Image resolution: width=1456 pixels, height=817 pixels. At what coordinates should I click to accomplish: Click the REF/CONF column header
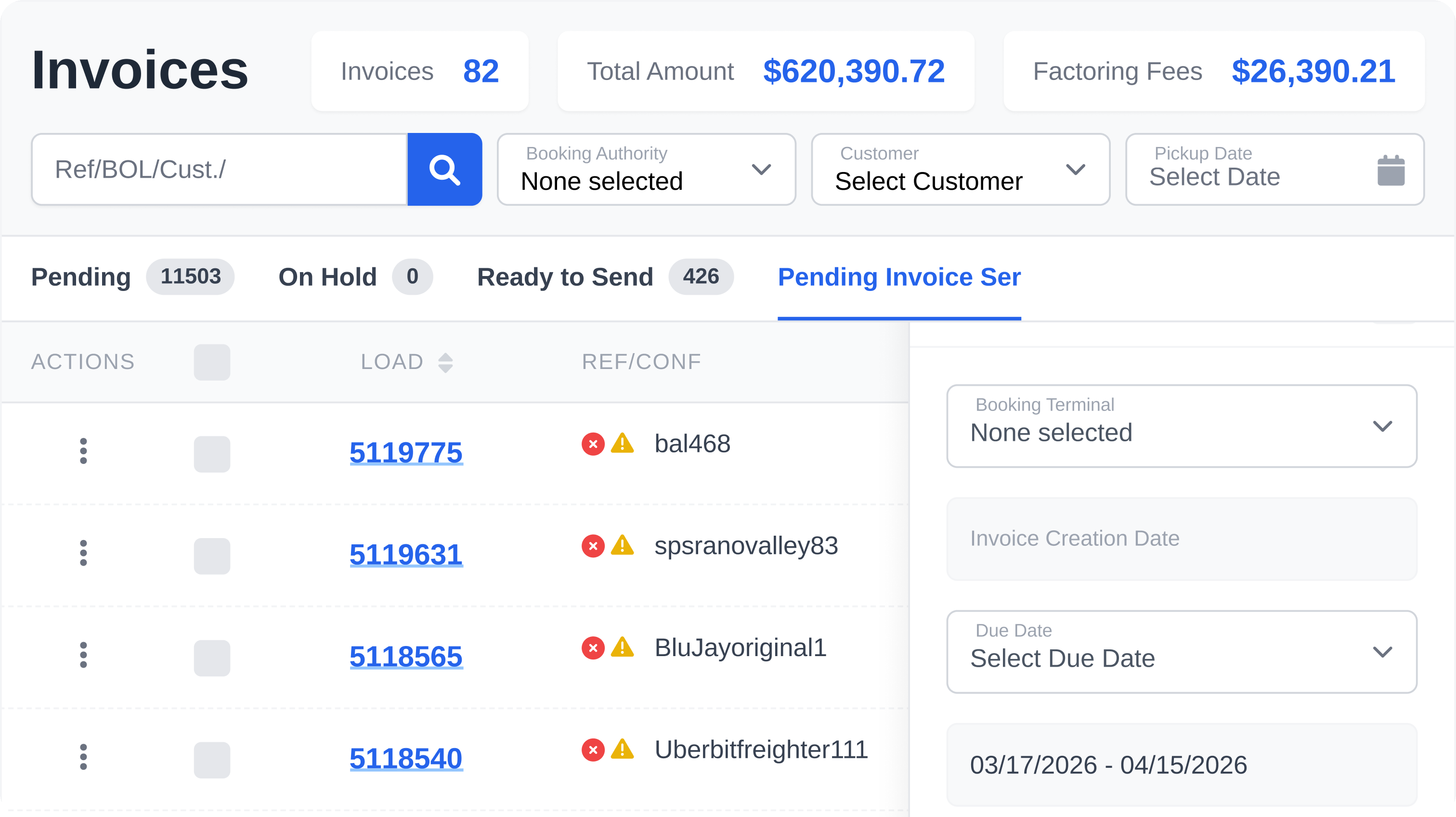coord(641,362)
